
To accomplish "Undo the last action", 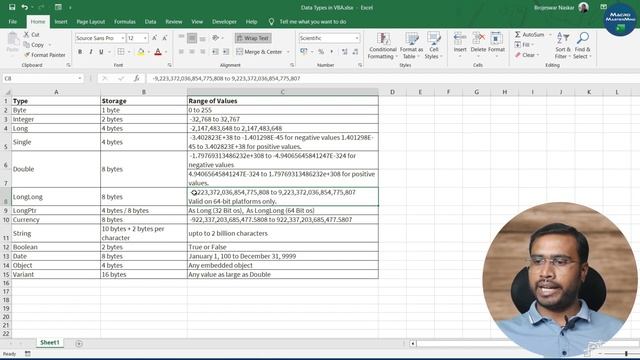I will point(24,7).
